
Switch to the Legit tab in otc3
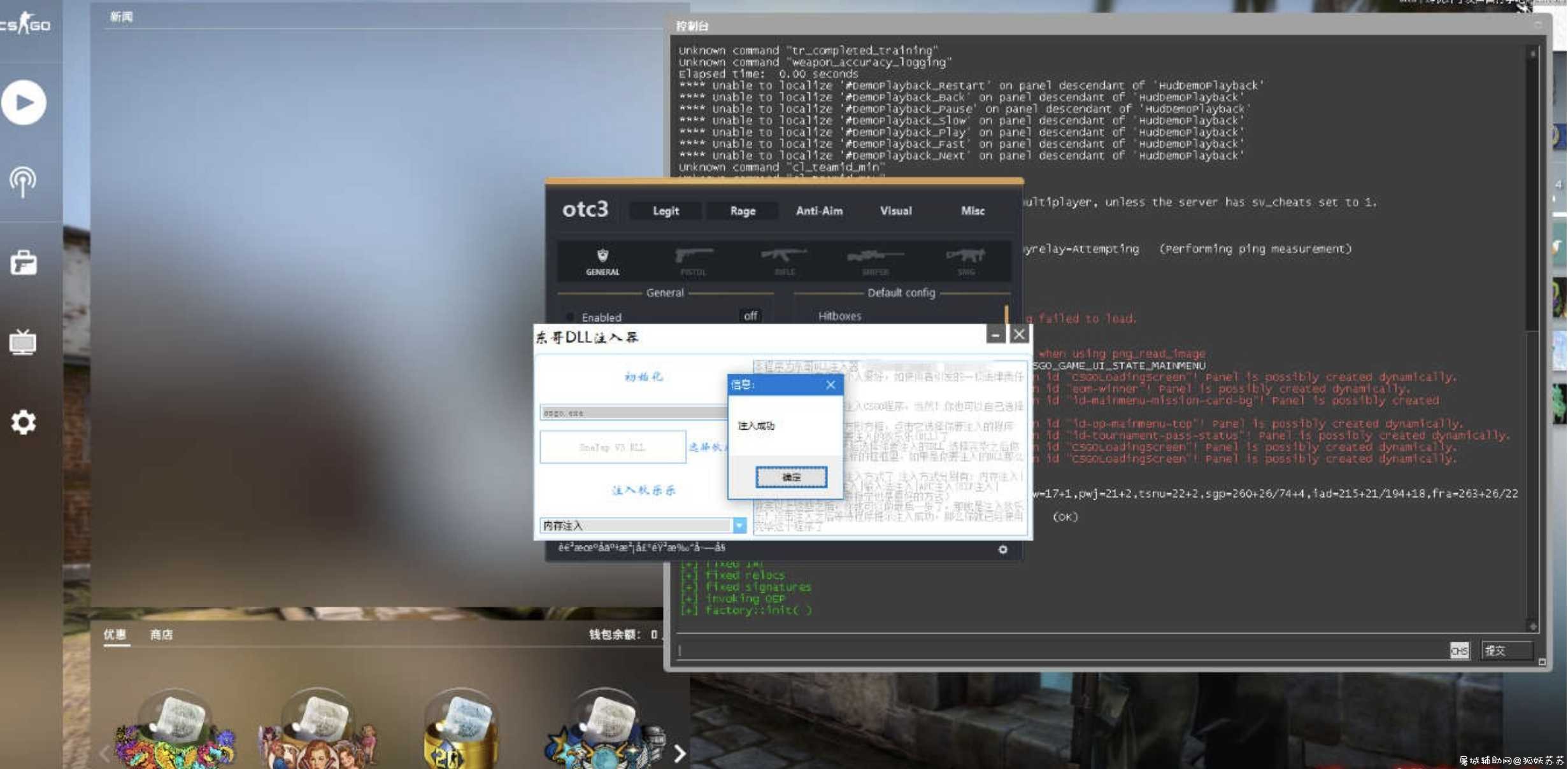tap(666, 211)
